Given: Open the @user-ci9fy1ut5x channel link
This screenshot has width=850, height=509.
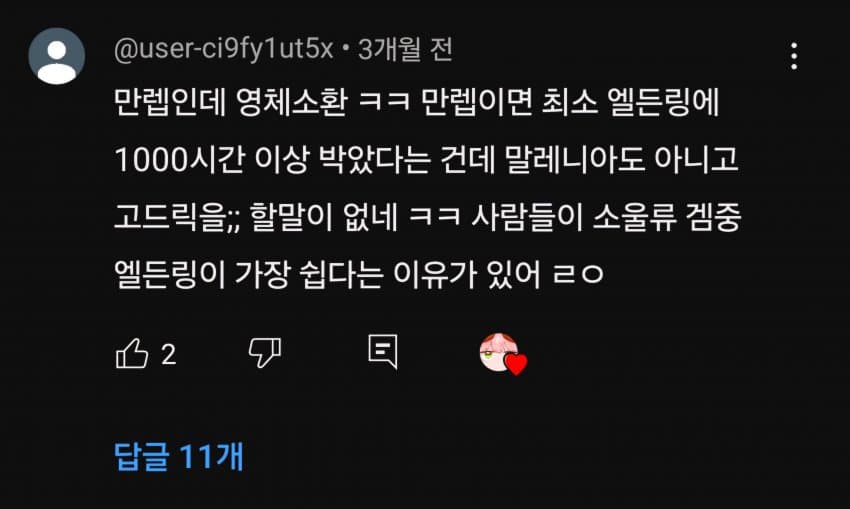Looking at the screenshot, I should click(x=223, y=49).
